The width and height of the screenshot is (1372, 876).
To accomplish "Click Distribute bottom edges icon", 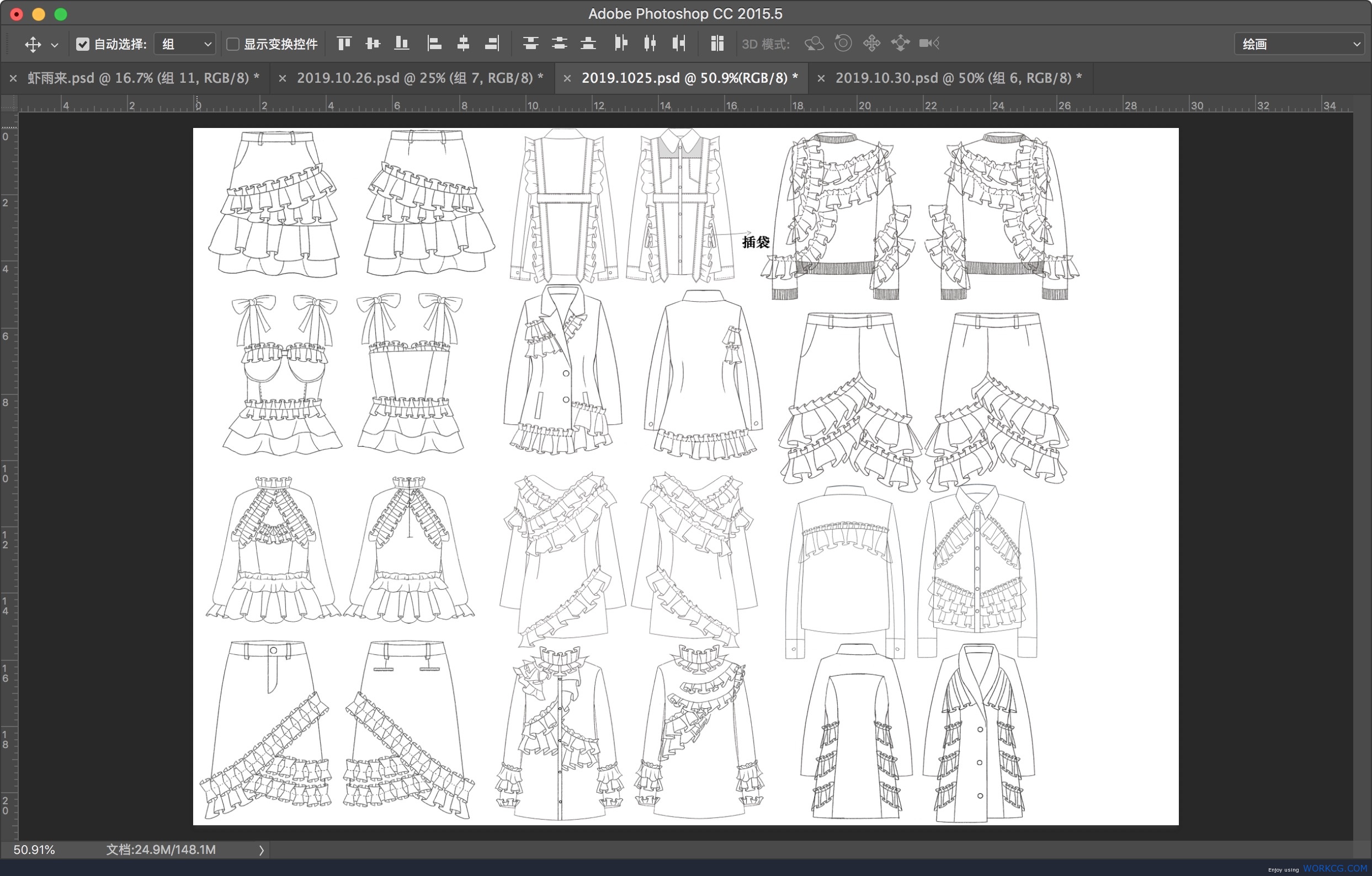I will click(588, 43).
